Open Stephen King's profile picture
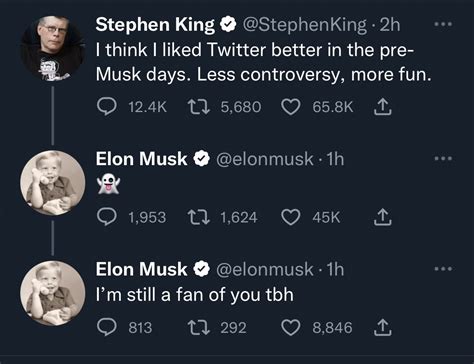474x364 pixels. [x=53, y=49]
